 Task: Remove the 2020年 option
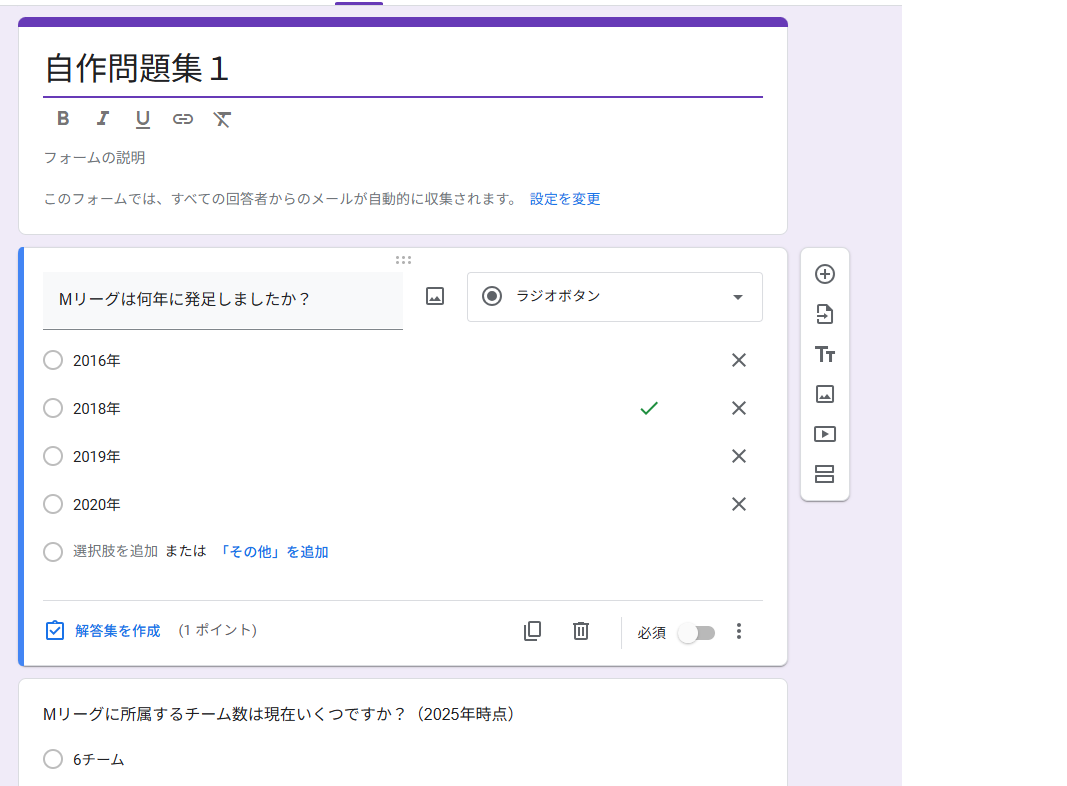tap(739, 504)
